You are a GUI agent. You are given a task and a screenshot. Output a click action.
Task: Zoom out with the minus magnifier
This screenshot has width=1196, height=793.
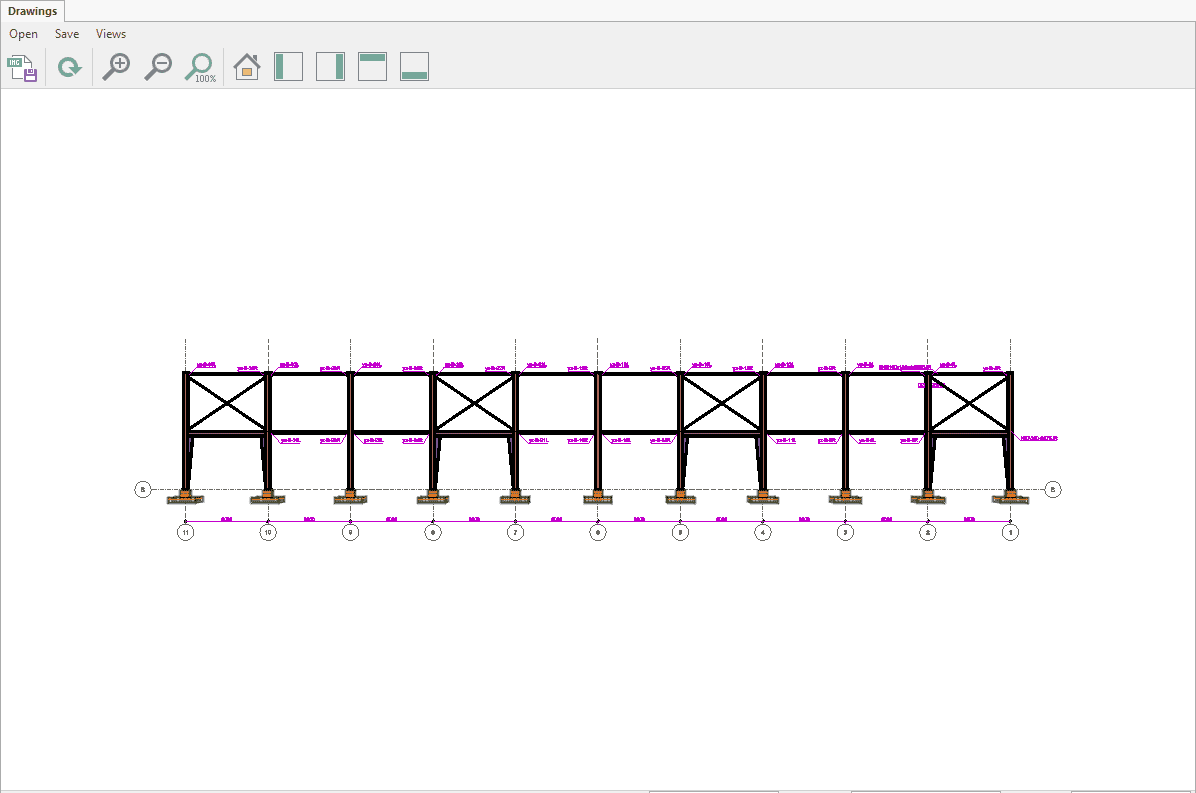[158, 67]
